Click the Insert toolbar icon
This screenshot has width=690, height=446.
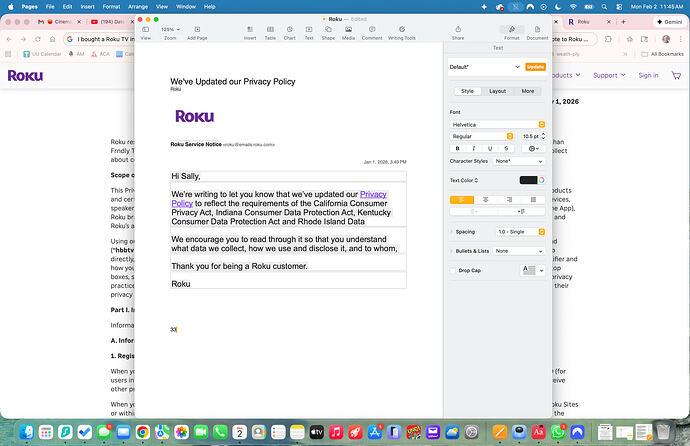click(250, 29)
